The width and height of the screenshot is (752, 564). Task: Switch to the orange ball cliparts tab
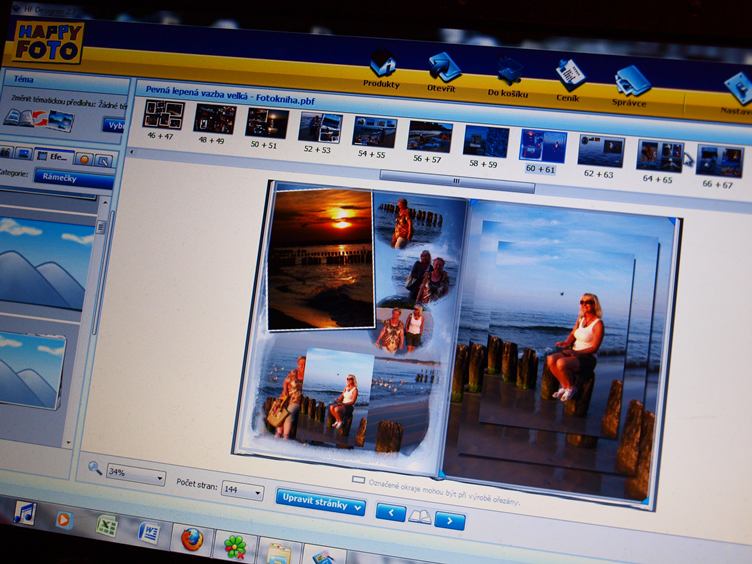click(x=84, y=159)
